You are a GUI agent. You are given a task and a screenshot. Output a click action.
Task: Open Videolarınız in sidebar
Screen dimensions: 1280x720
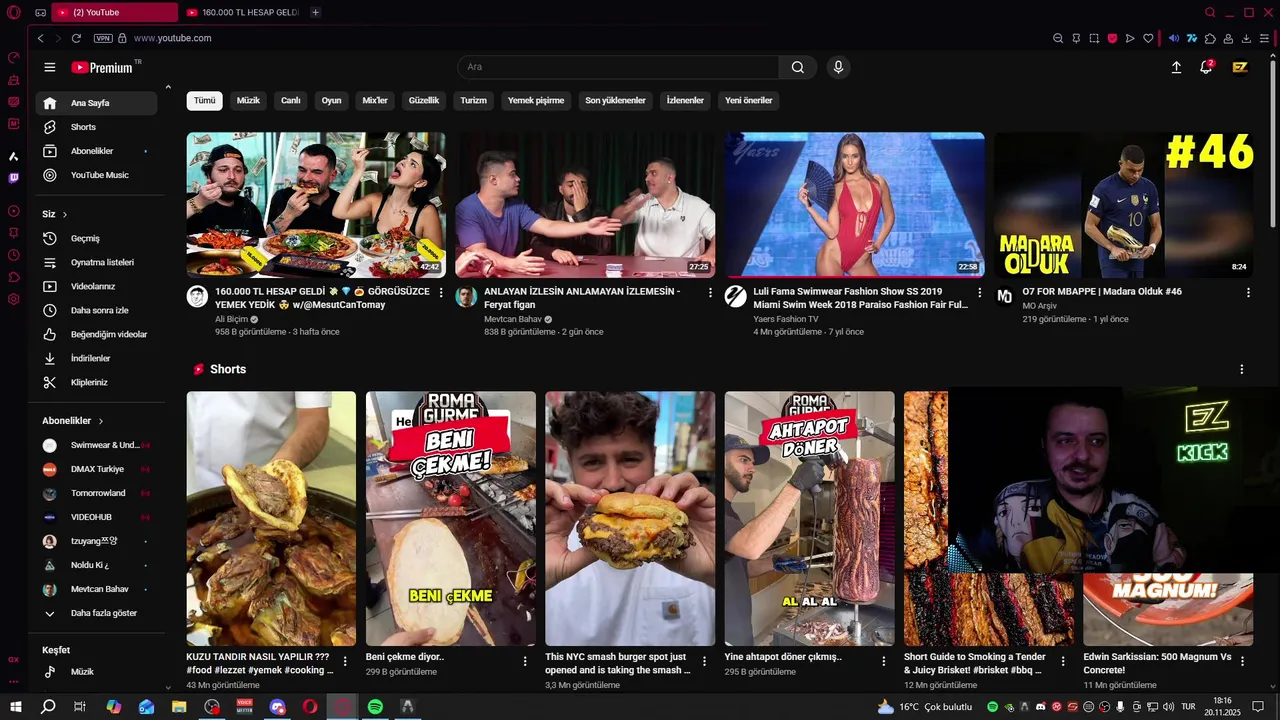(x=96, y=286)
